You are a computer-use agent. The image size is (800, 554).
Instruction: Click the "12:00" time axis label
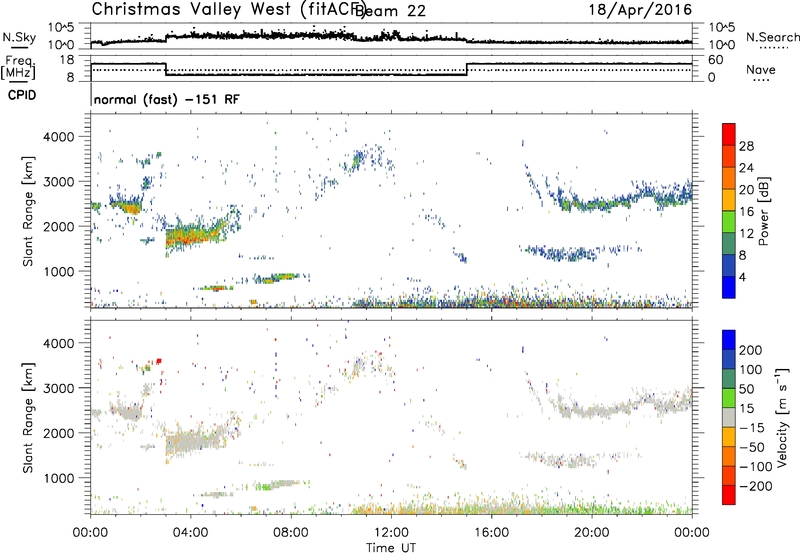(x=391, y=533)
